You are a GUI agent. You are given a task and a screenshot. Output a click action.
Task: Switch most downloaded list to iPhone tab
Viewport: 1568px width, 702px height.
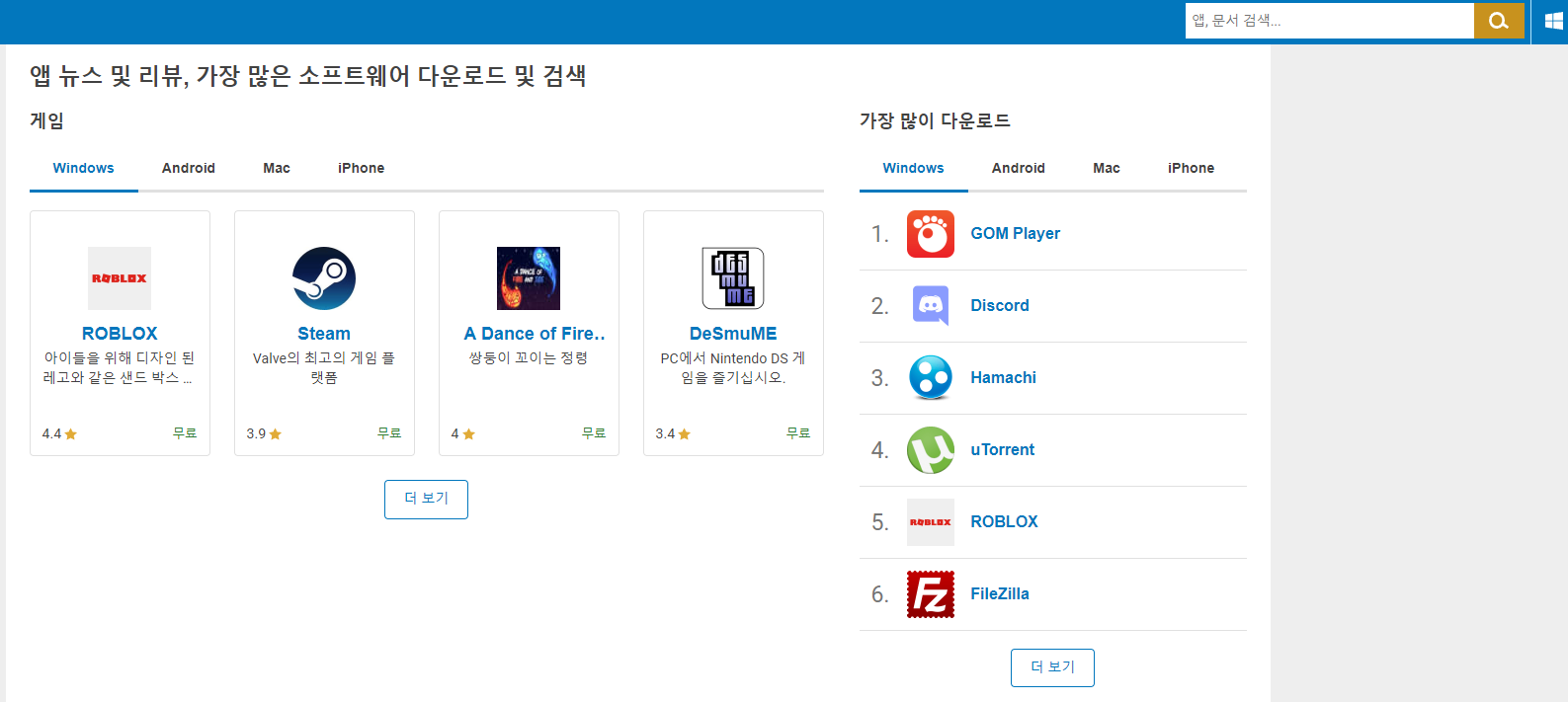pyautogui.click(x=1192, y=168)
